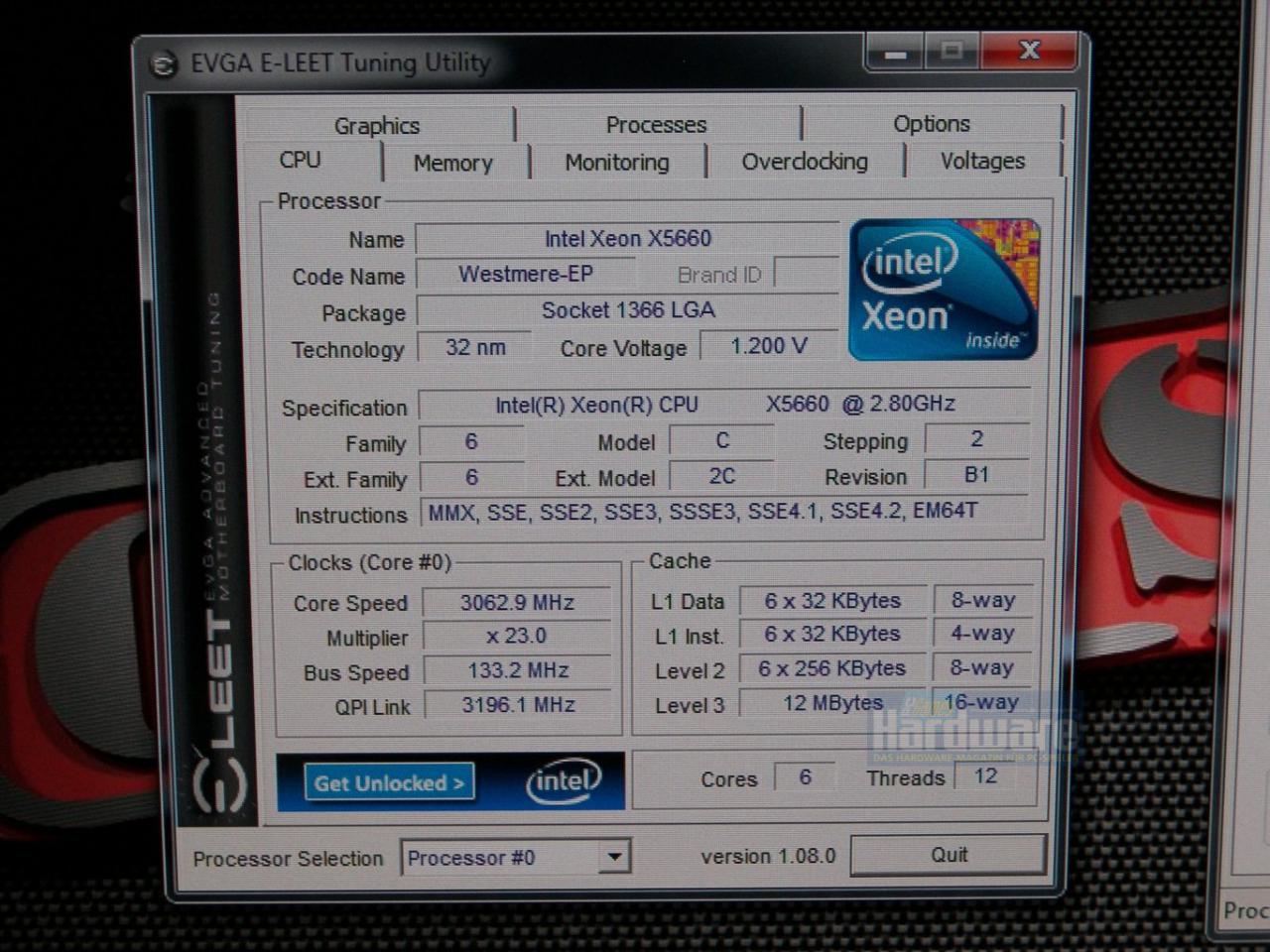
Task: Open the Voltages tab
Action: pyautogui.click(x=982, y=160)
